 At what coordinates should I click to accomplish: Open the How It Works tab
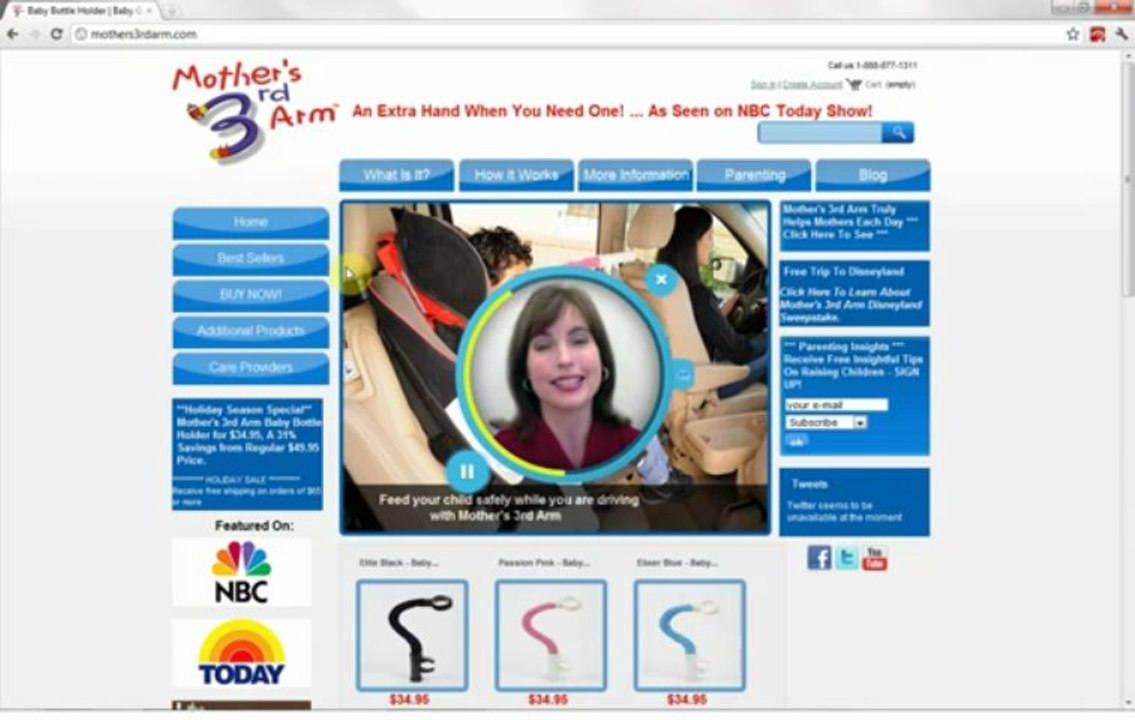point(516,175)
